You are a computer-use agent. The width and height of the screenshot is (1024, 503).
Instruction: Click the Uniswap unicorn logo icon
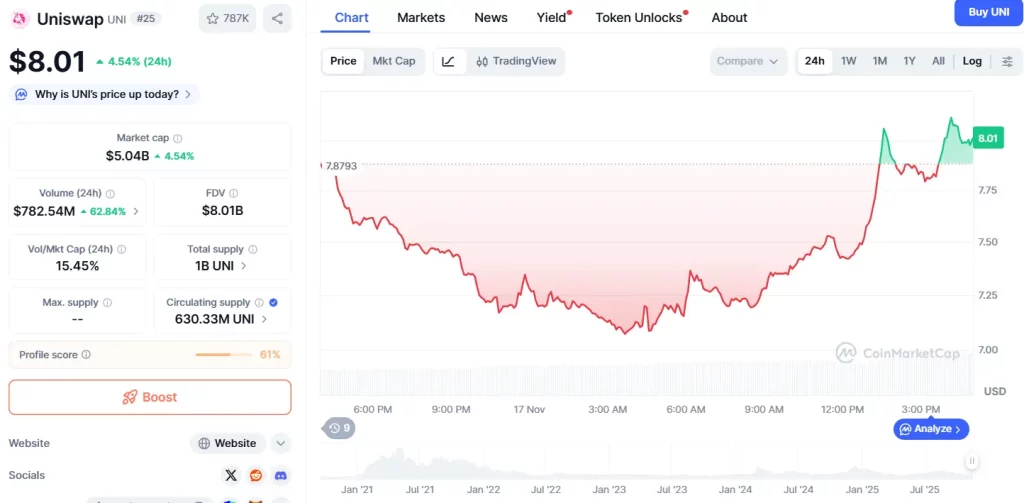tap(21, 18)
